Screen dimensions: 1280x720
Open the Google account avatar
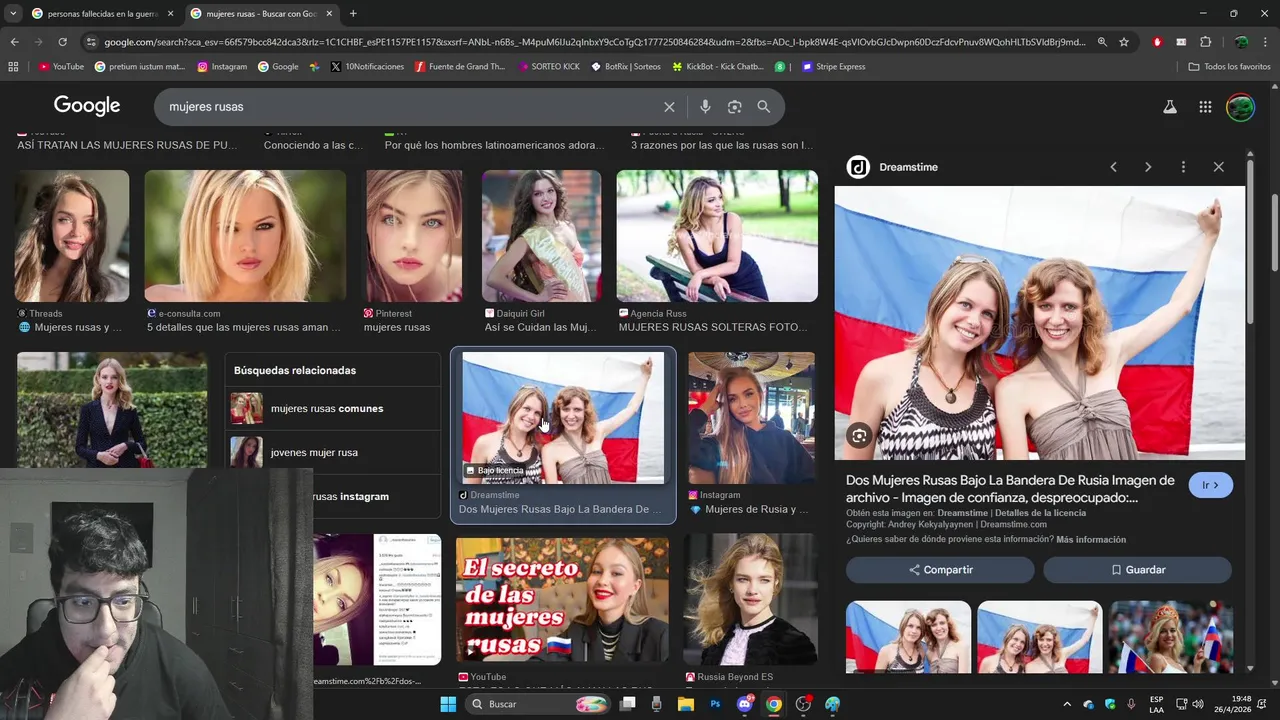pos(1240,107)
